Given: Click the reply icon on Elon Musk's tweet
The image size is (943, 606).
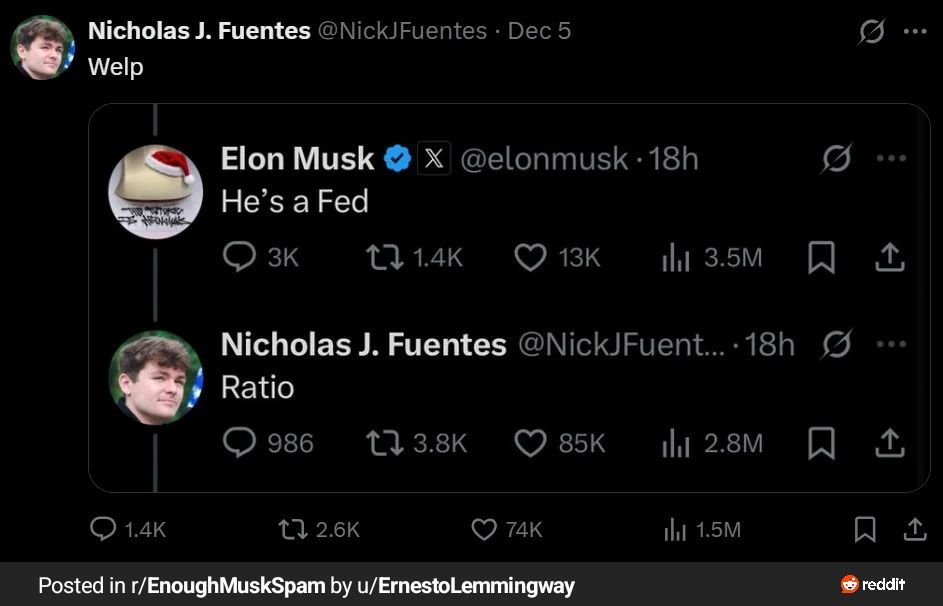Looking at the screenshot, I should (240, 257).
